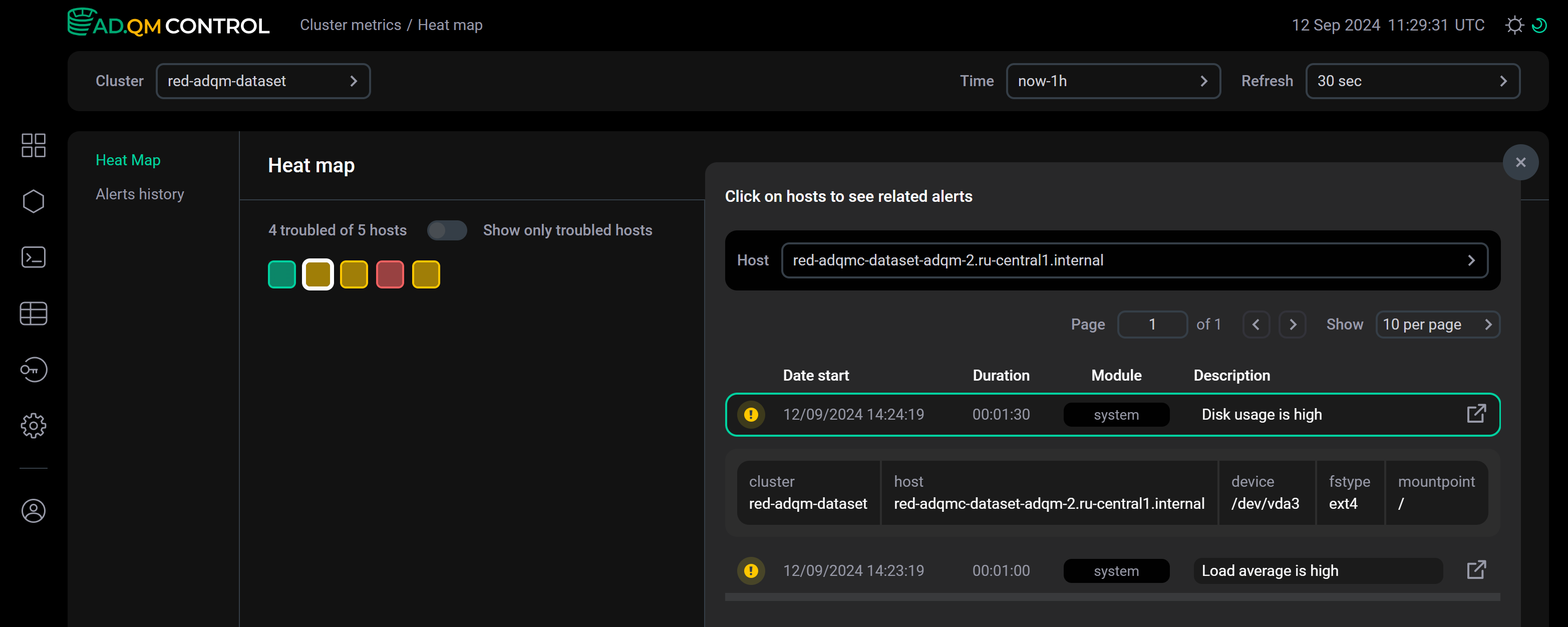
Task: Select the hexagon cluster icon in sidebar
Action: pos(34,201)
